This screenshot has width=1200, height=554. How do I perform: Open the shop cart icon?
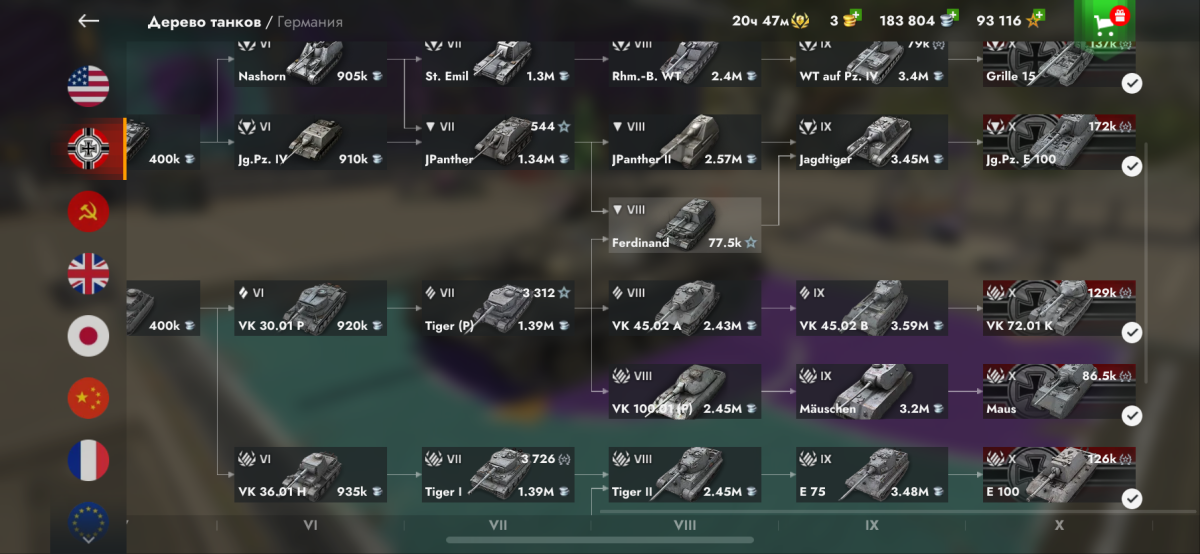pyautogui.click(x=1104, y=21)
